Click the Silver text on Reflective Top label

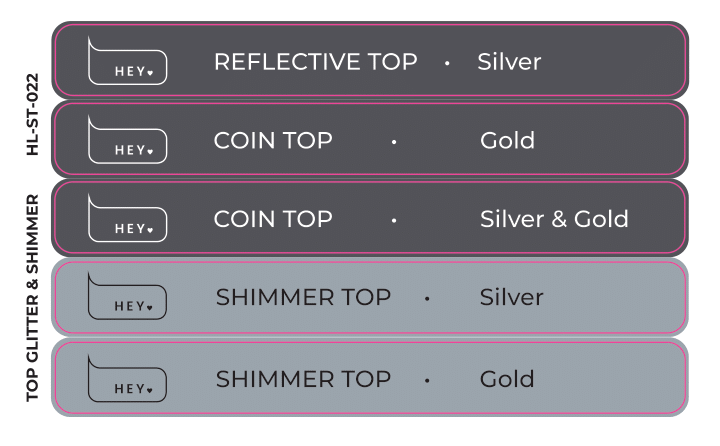click(x=509, y=62)
